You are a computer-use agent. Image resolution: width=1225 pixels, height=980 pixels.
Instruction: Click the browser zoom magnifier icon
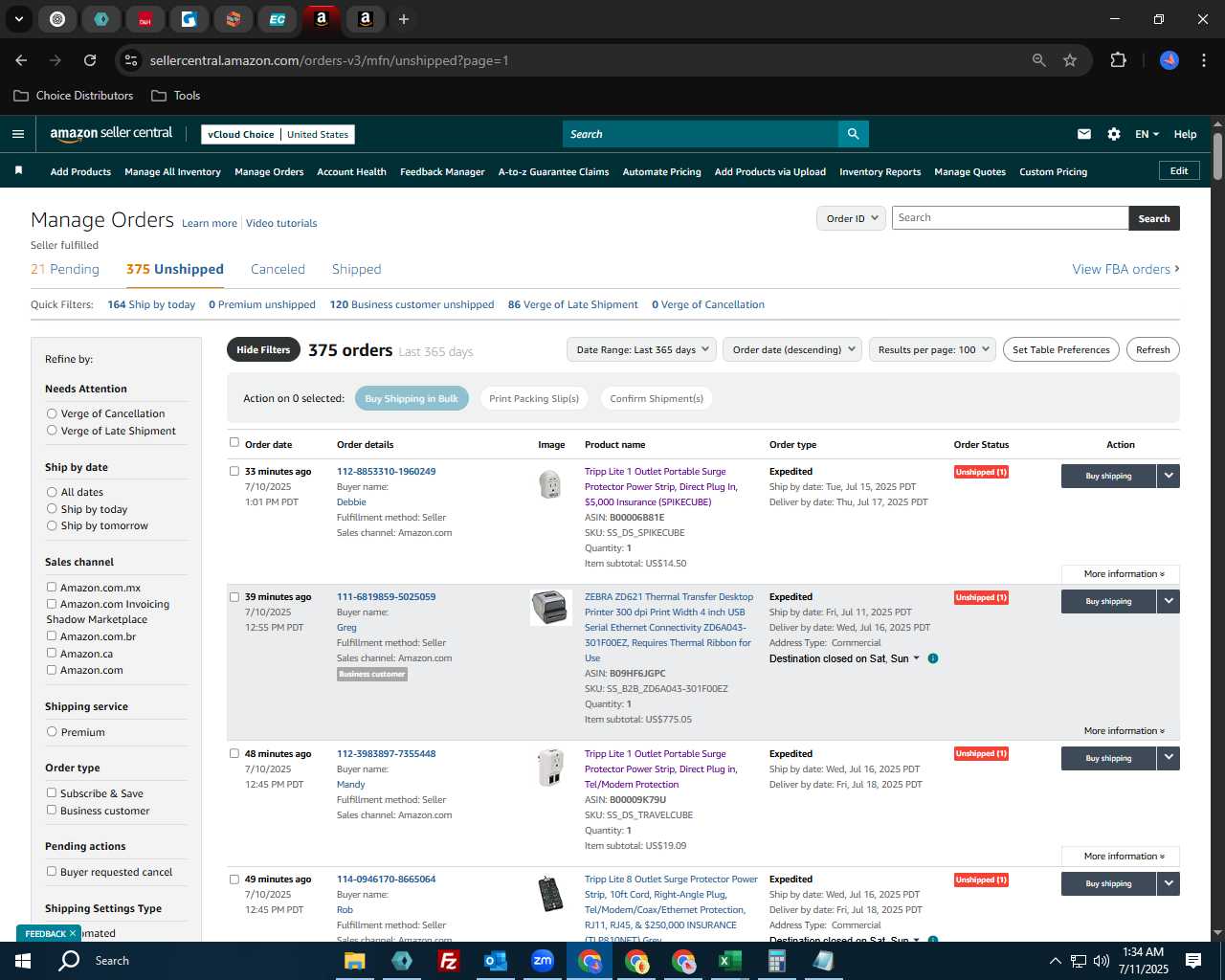tap(1039, 60)
